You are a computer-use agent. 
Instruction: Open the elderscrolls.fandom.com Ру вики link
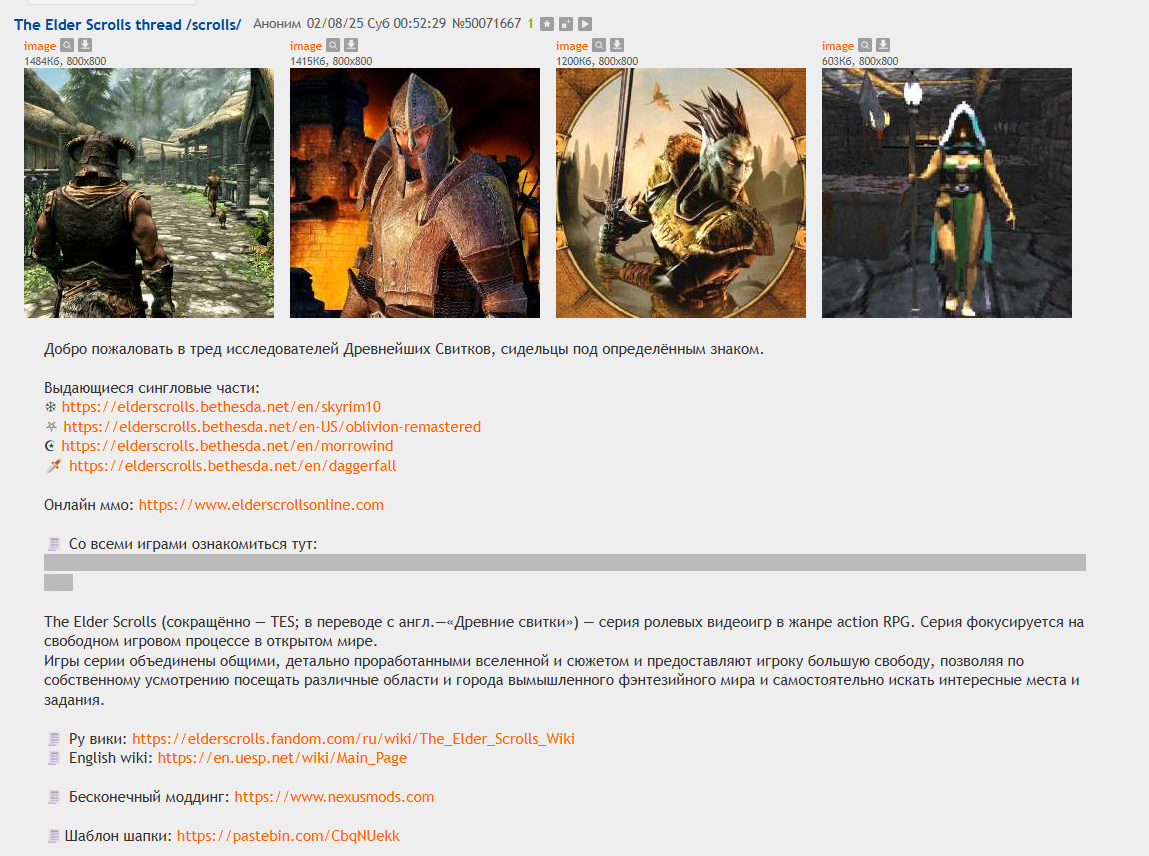(x=353, y=738)
